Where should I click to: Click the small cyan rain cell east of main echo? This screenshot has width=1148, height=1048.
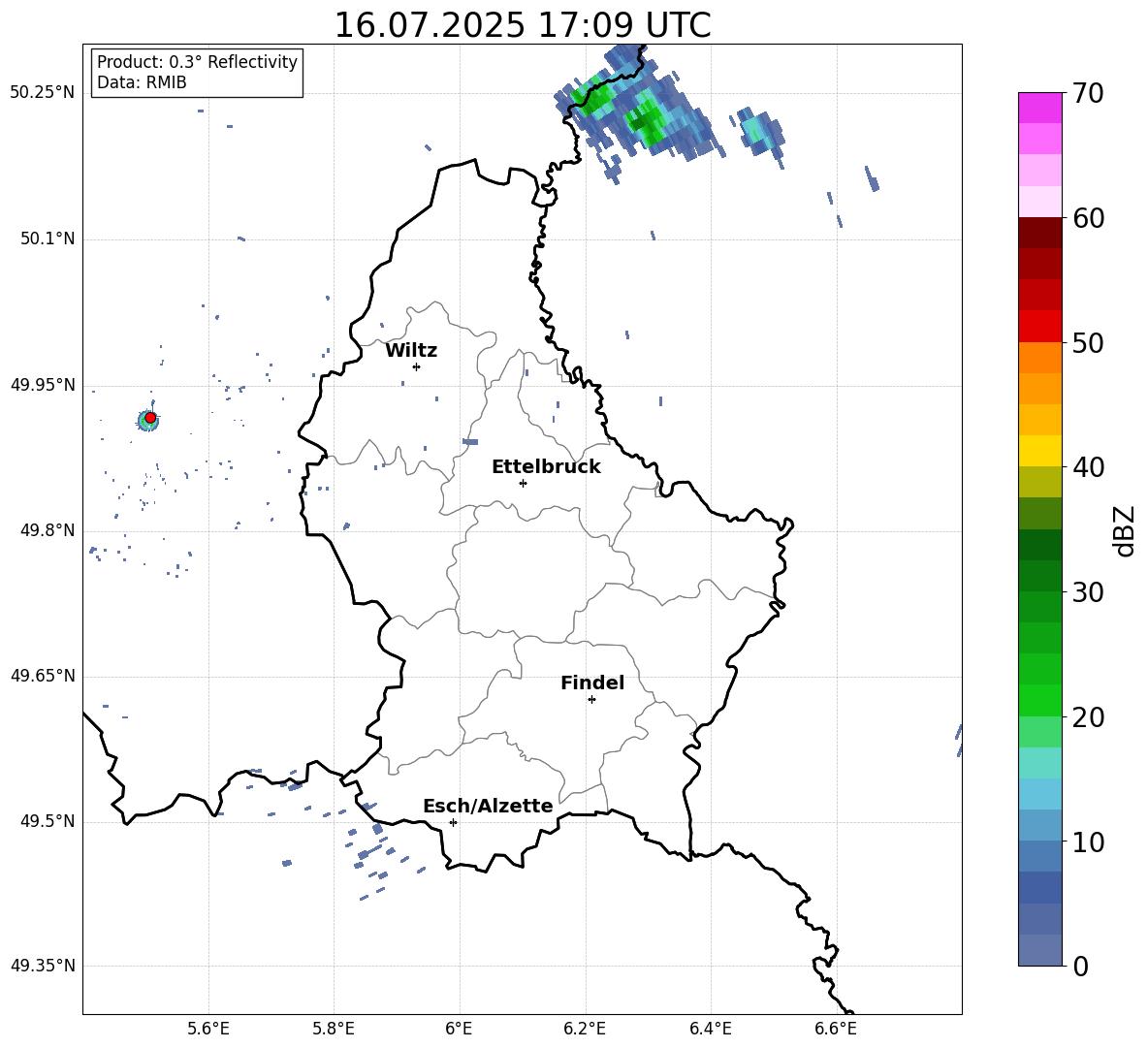click(760, 132)
